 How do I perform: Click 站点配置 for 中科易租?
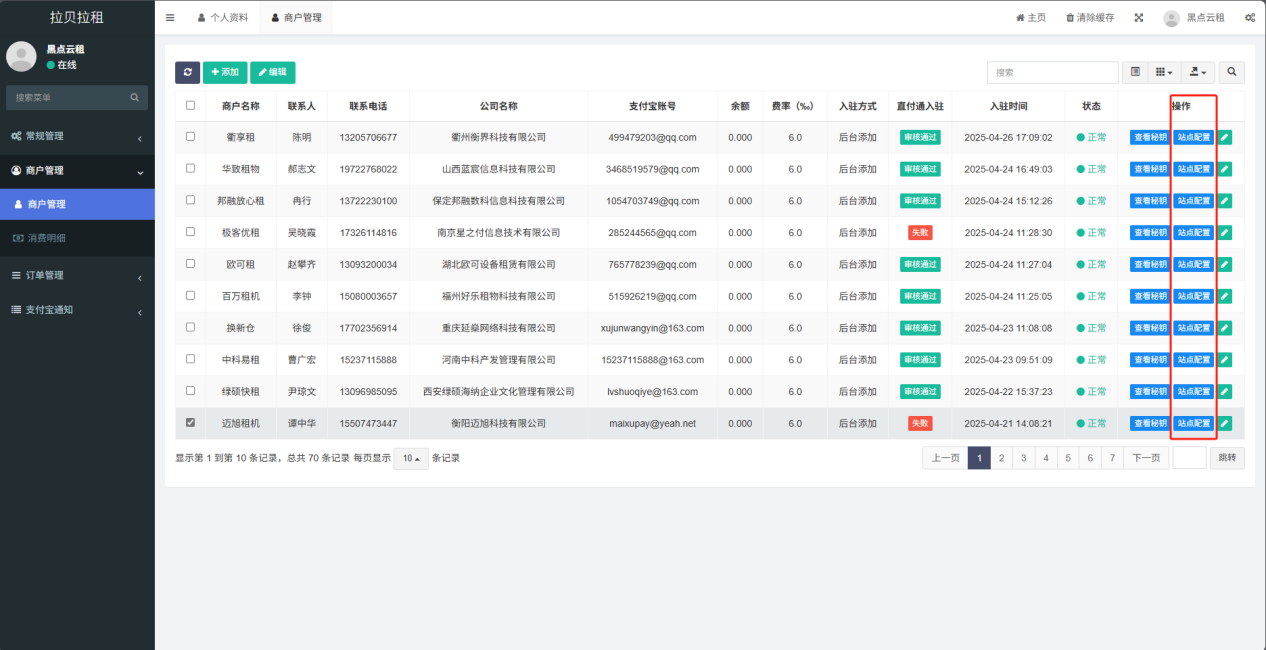click(1194, 360)
